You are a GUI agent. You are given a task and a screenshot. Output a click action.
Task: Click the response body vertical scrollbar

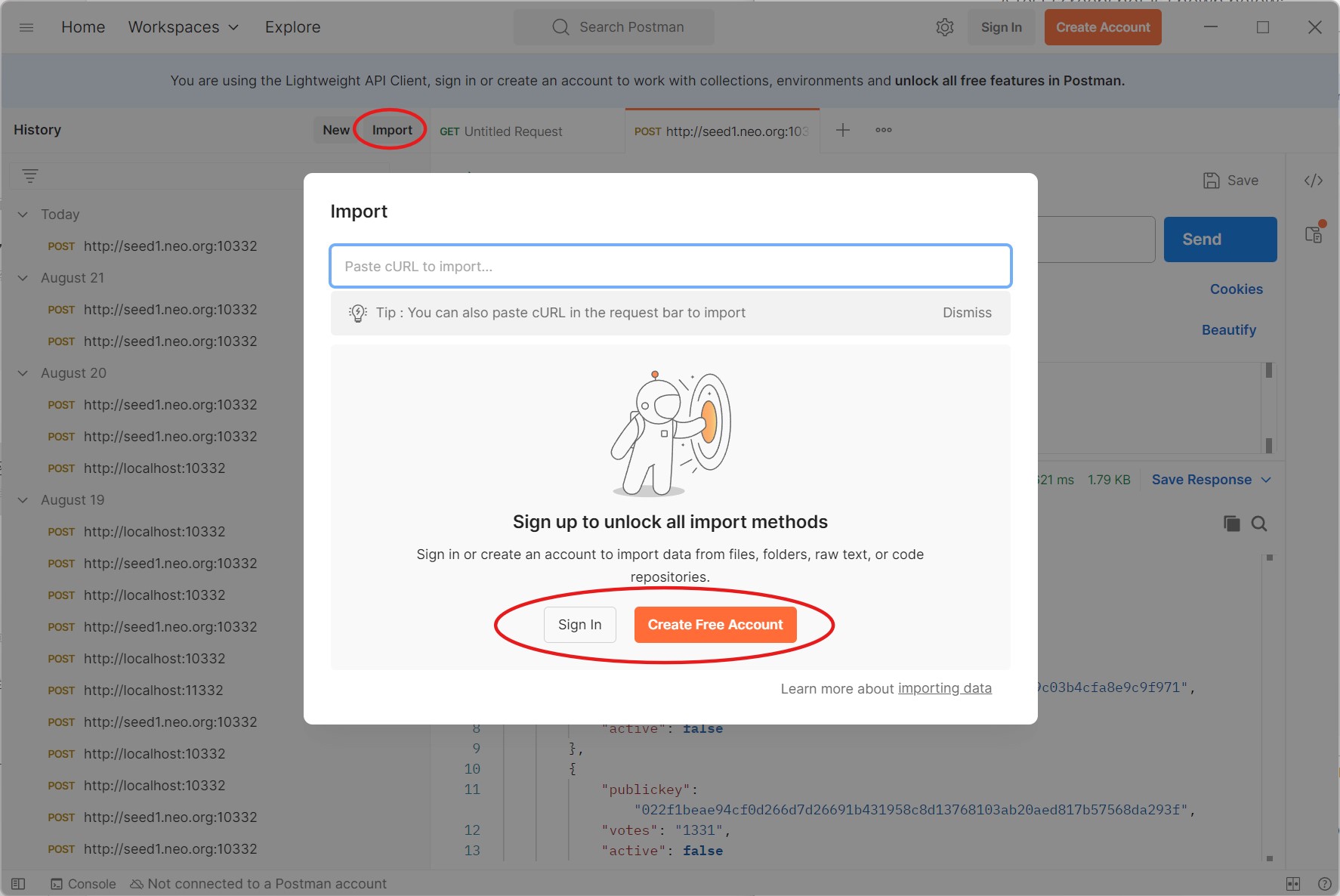(x=1270, y=707)
